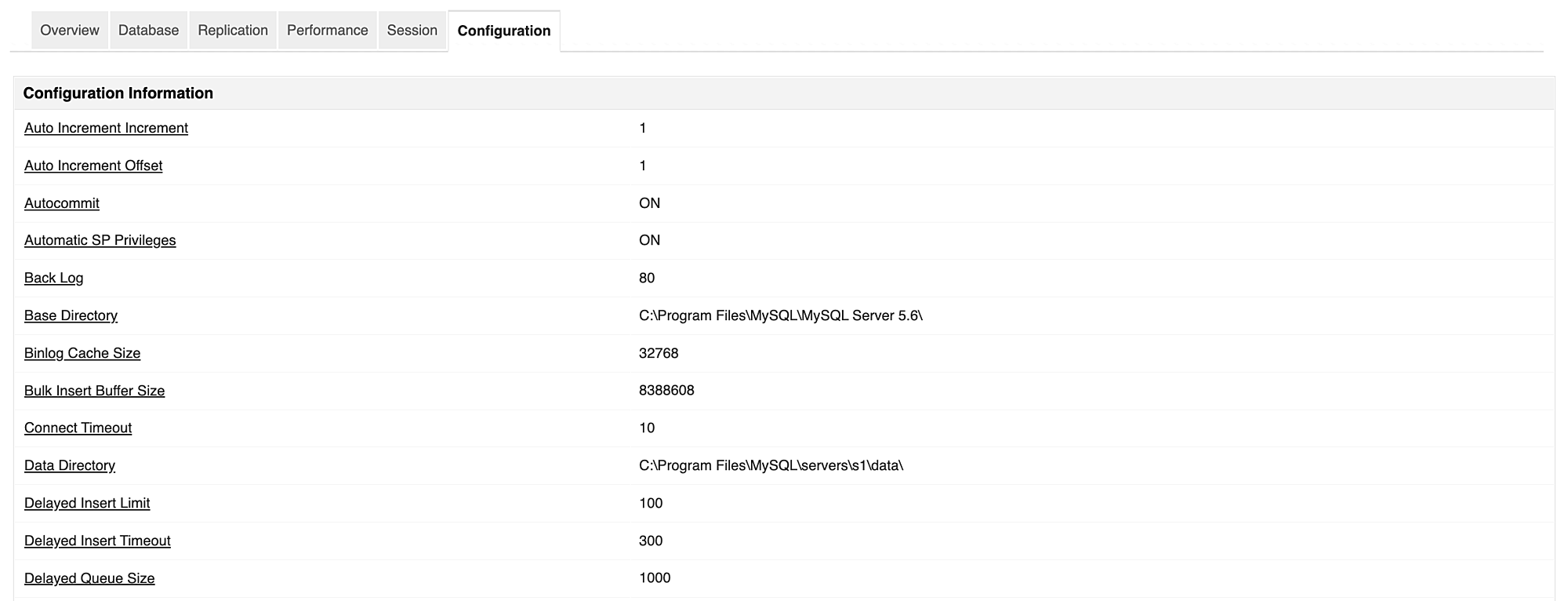Select the Replication tab

coord(233,31)
